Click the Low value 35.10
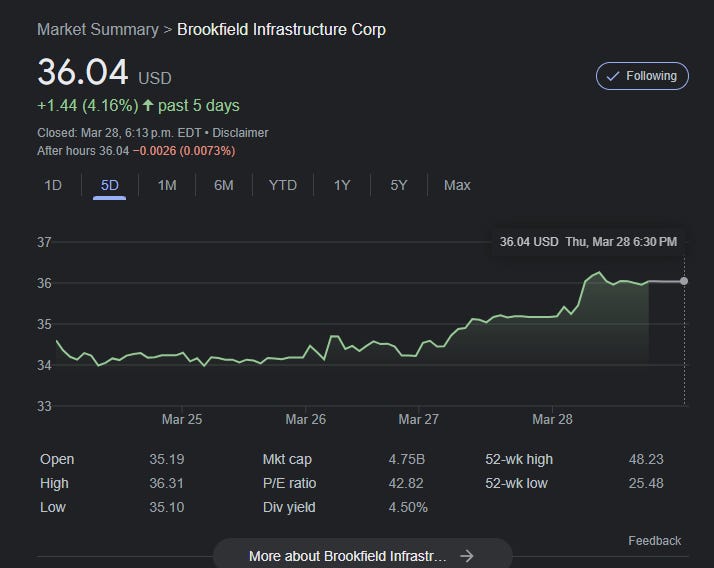 click(167, 507)
